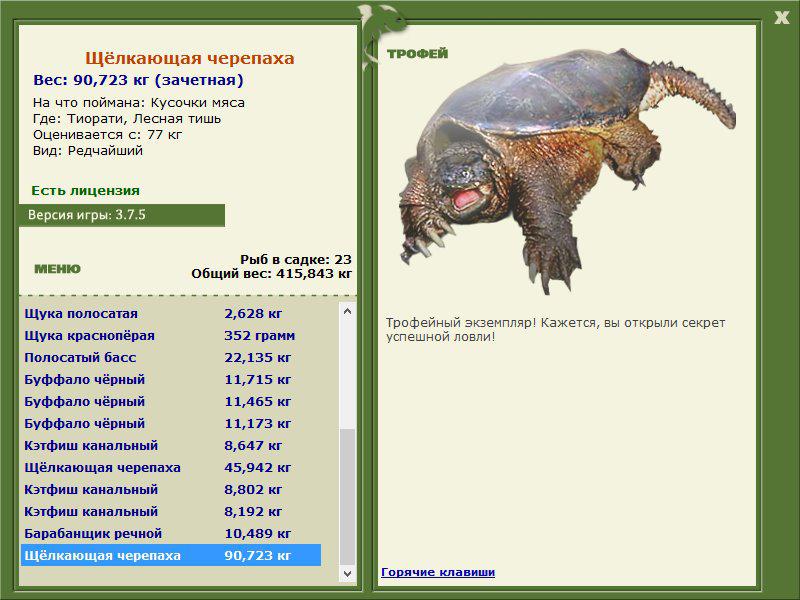Image resolution: width=800 pixels, height=600 pixels.
Task: Select Щука полосатая 2,628 кг row
Action: coord(171,314)
